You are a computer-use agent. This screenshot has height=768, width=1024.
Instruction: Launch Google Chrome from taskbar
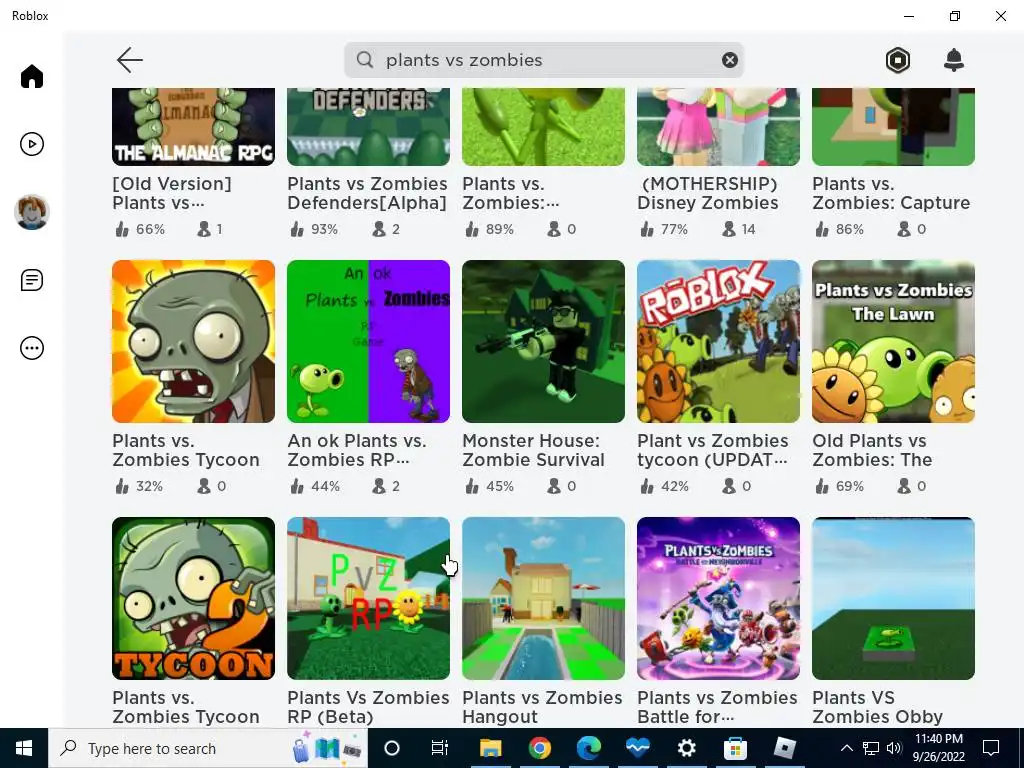click(539, 748)
